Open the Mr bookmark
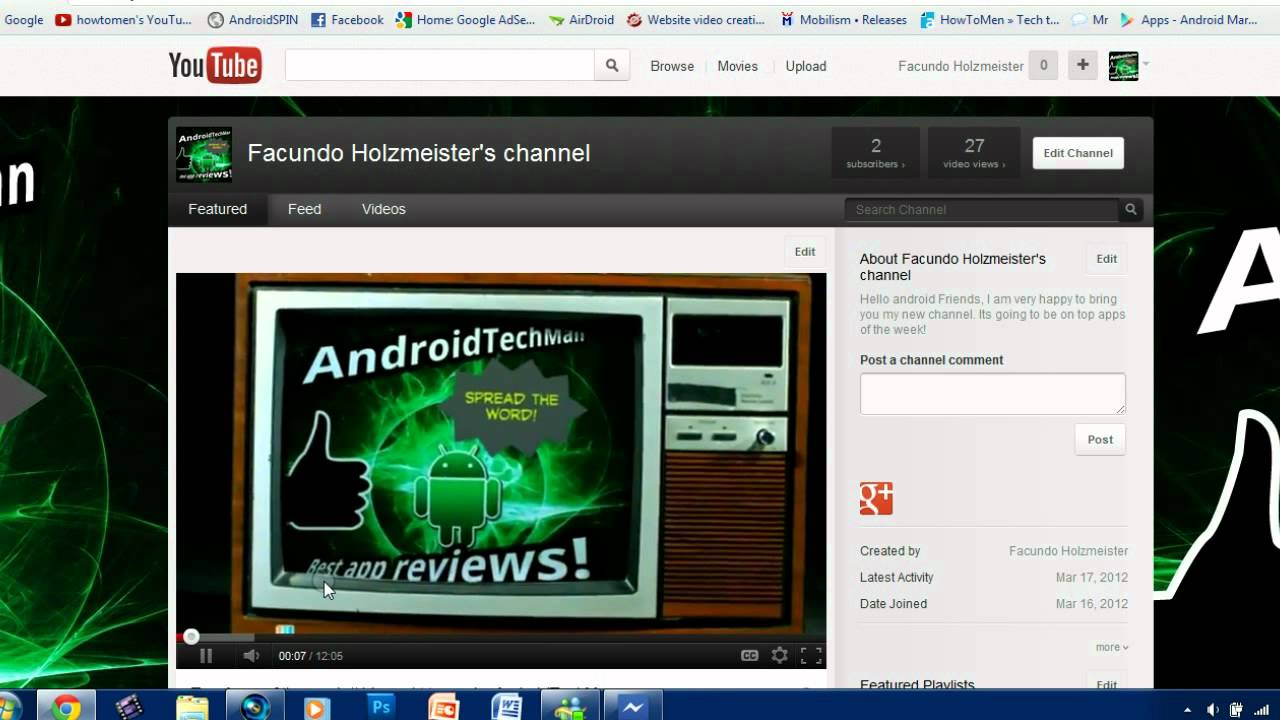 1090,20
